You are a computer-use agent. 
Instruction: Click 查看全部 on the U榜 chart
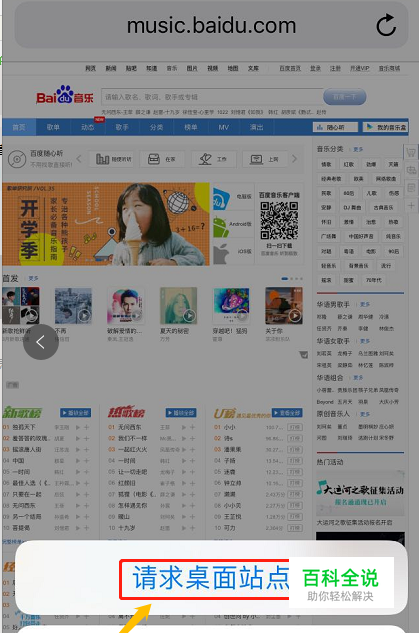[x=287, y=413]
